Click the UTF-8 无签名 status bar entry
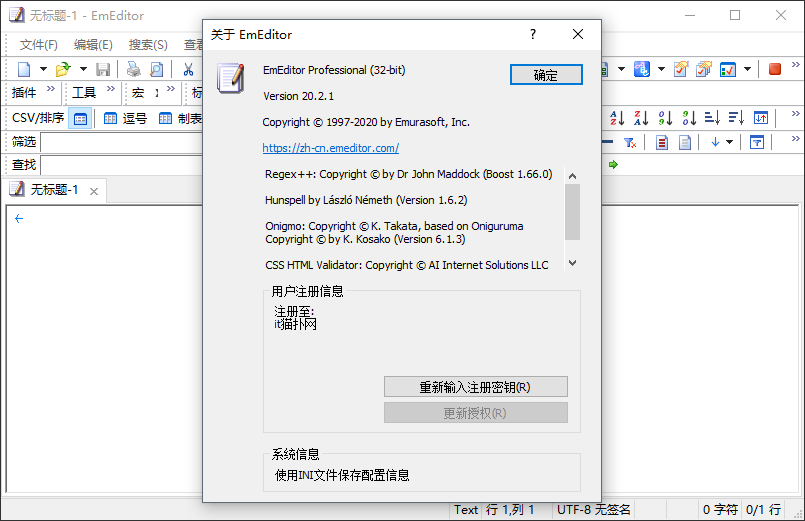 pyautogui.click(x=593, y=510)
